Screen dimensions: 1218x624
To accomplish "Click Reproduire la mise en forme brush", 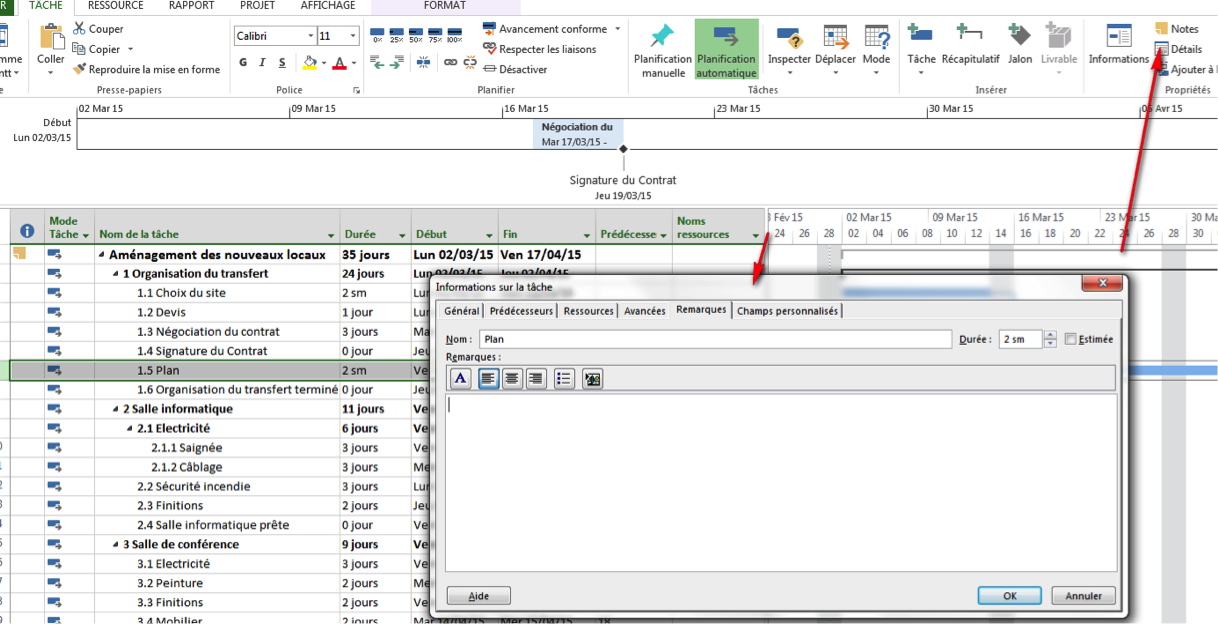I will 79,69.
